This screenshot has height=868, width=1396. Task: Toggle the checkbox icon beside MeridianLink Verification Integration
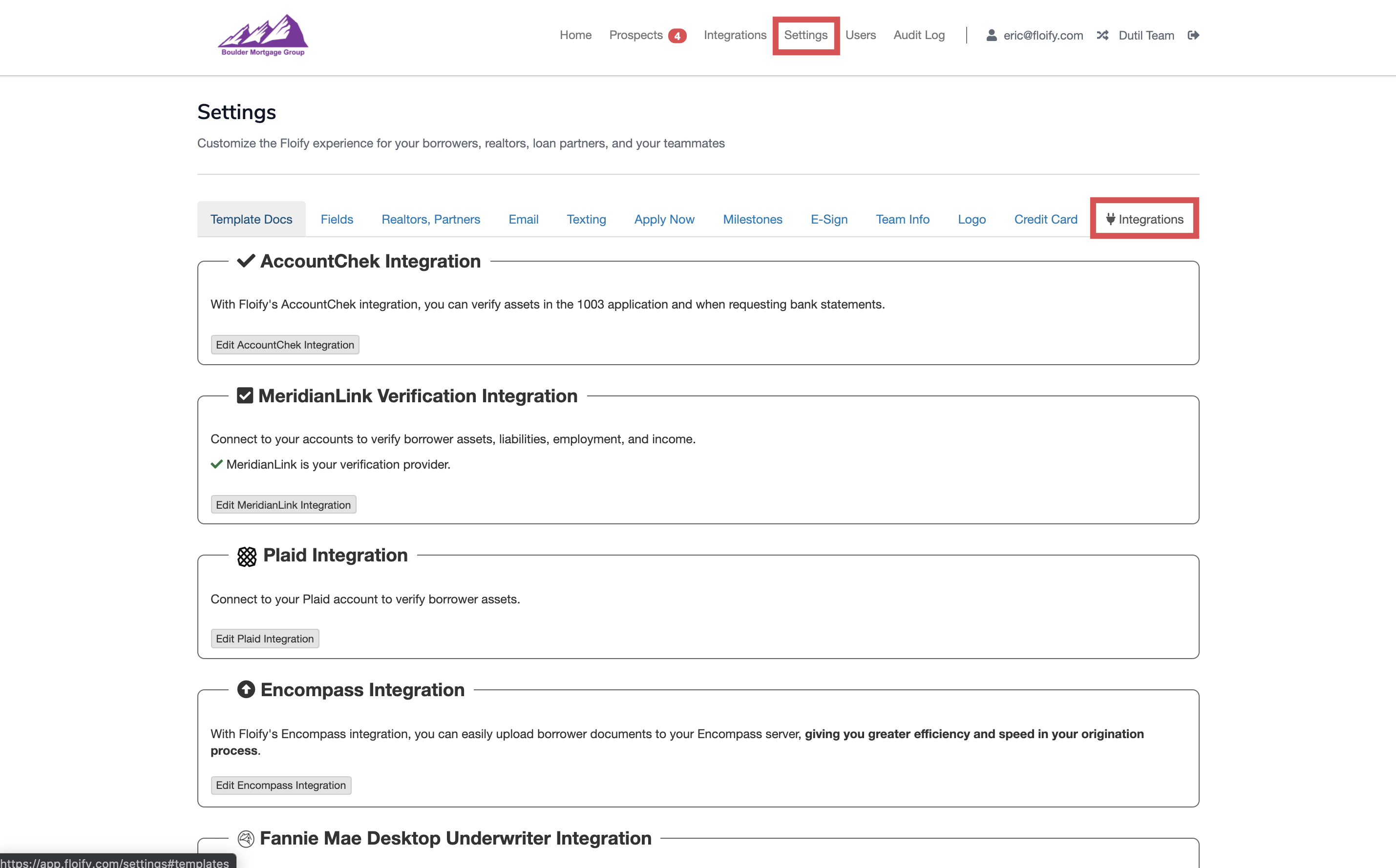click(245, 395)
